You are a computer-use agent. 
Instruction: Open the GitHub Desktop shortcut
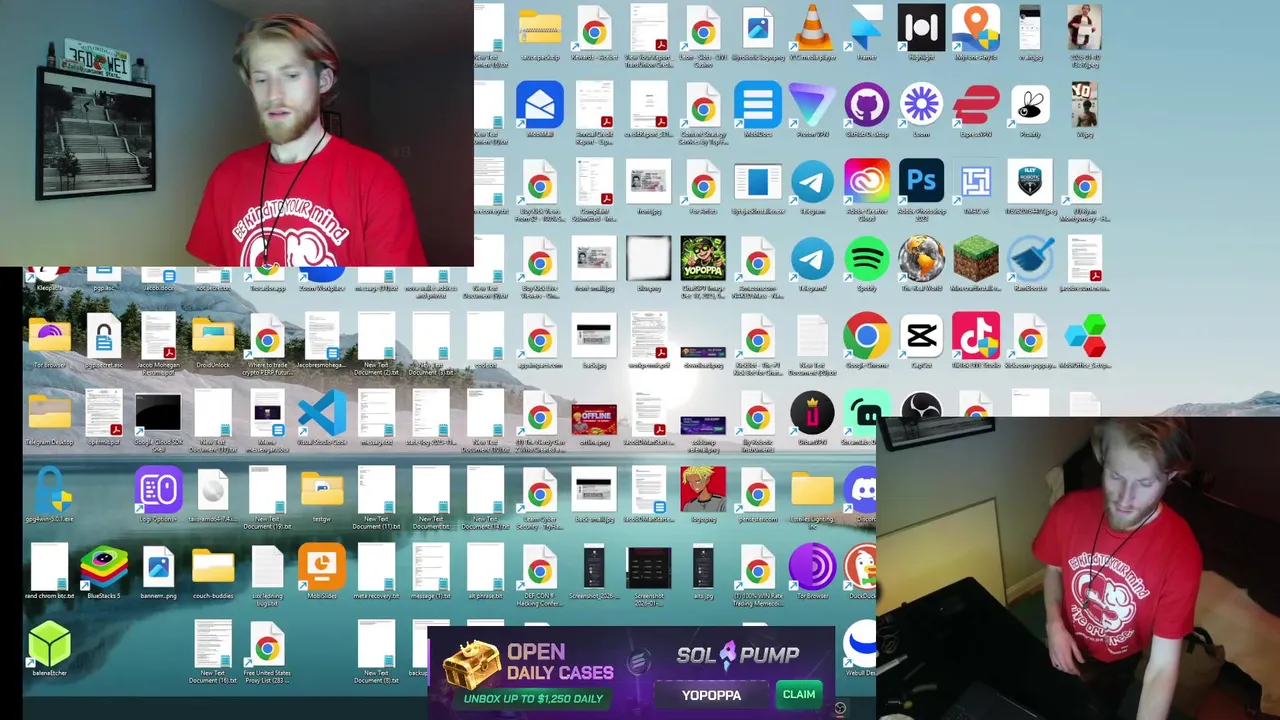(x=866, y=105)
